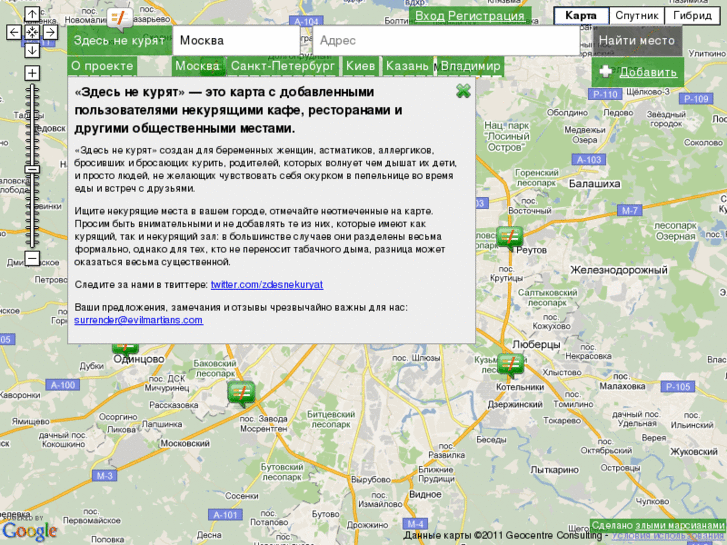Select the Казань city tab
Image resolution: width=727 pixels, height=545 pixels.
click(x=407, y=66)
